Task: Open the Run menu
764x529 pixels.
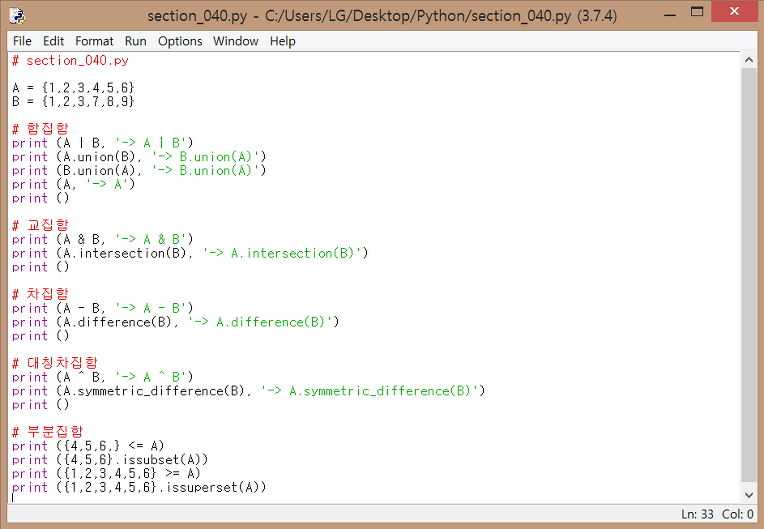Action: [x=135, y=41]
